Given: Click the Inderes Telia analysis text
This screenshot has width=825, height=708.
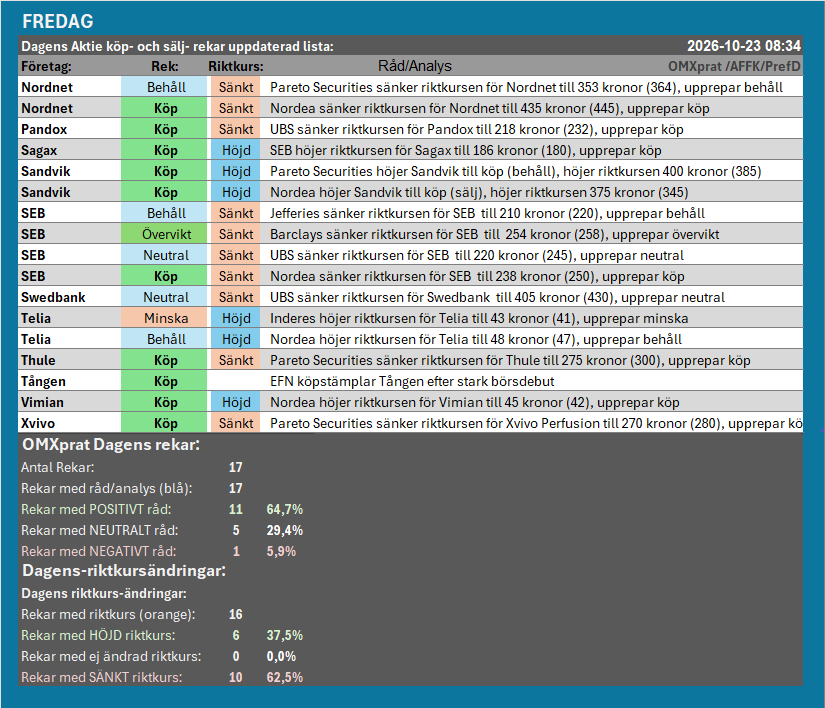Looking at the screenshot, I should point(479,319).
